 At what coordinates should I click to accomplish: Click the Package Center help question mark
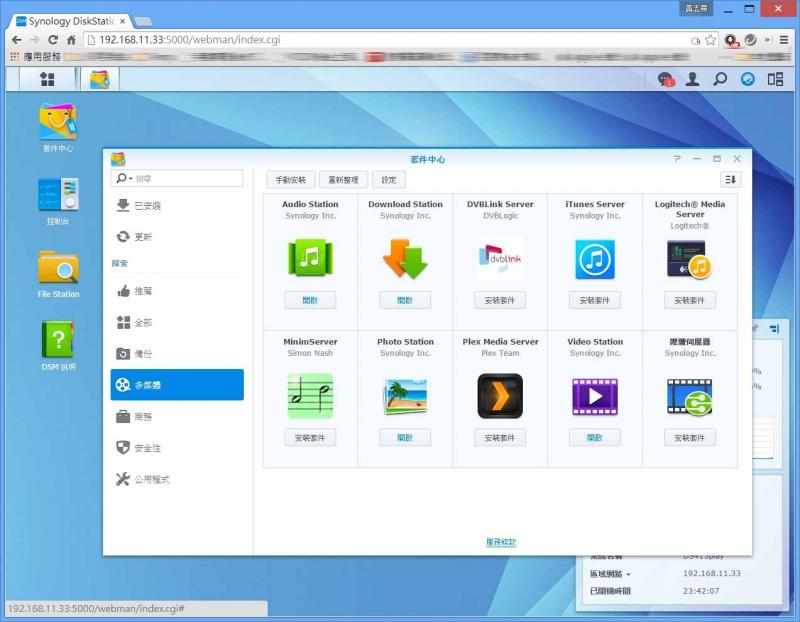point(677,159)
